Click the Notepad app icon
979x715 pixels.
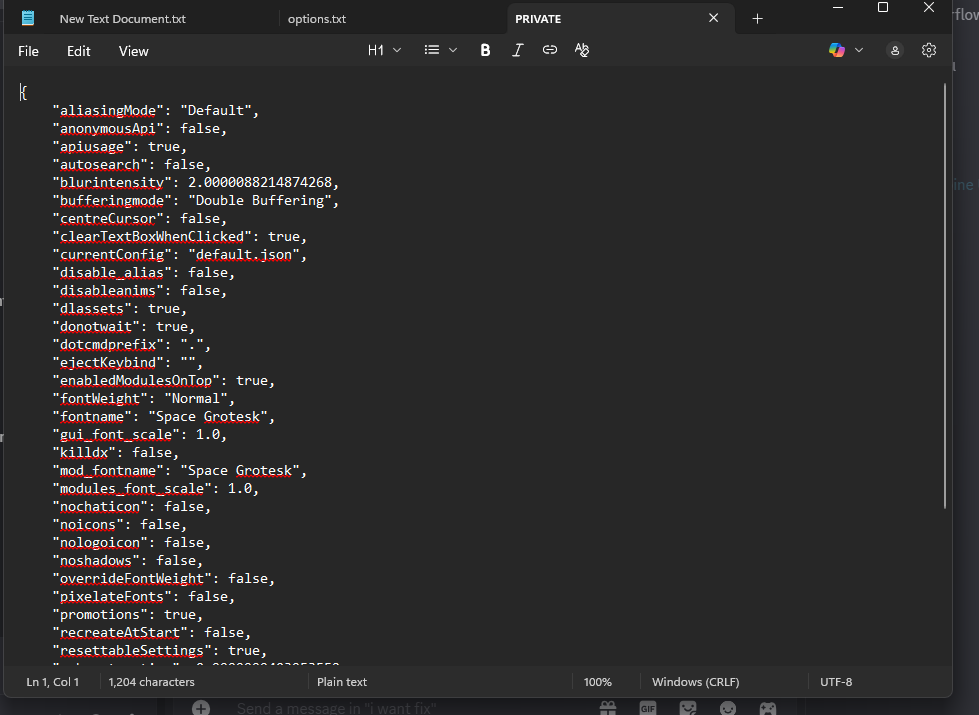[x=27, y=18]
